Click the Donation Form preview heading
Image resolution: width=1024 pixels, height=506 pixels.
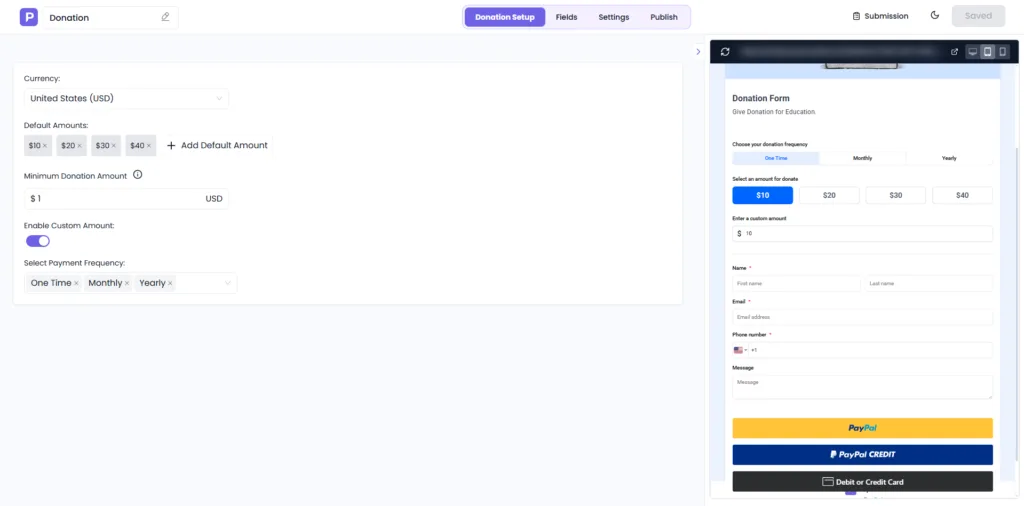(761, 99)
